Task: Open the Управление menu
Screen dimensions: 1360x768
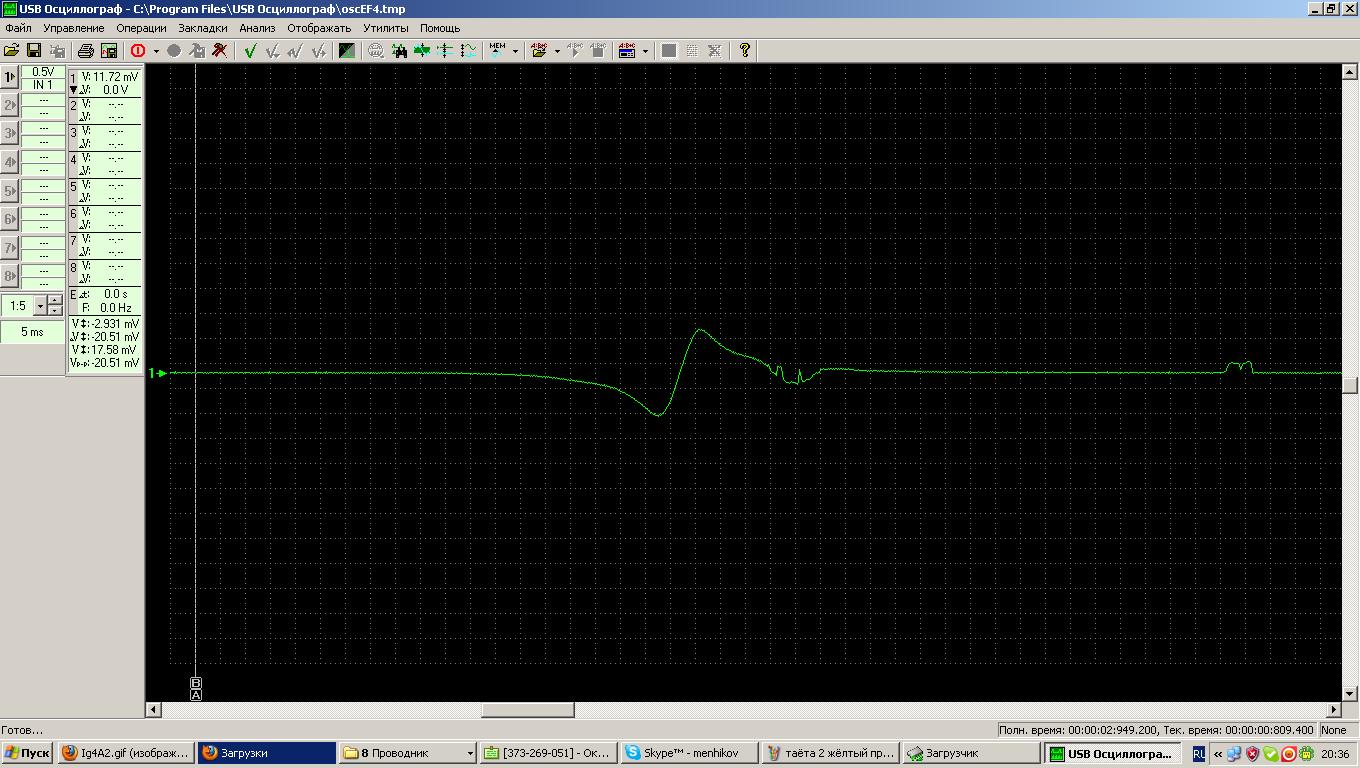Action: 73,28
